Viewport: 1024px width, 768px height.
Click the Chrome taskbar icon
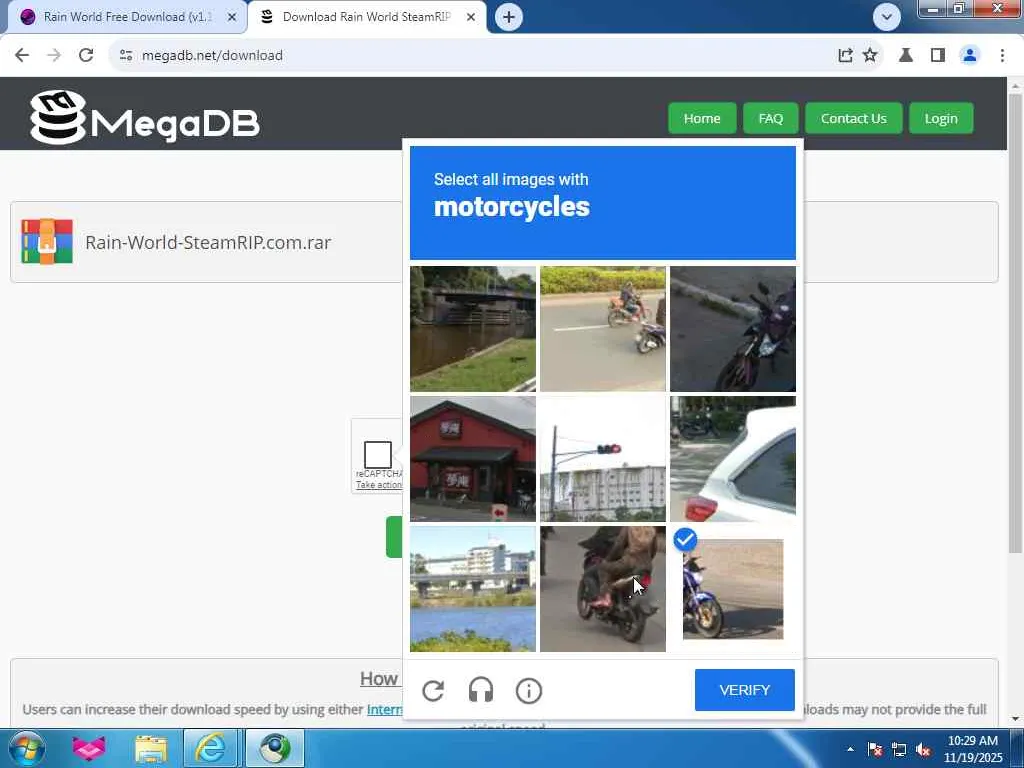tap(275, 748)
